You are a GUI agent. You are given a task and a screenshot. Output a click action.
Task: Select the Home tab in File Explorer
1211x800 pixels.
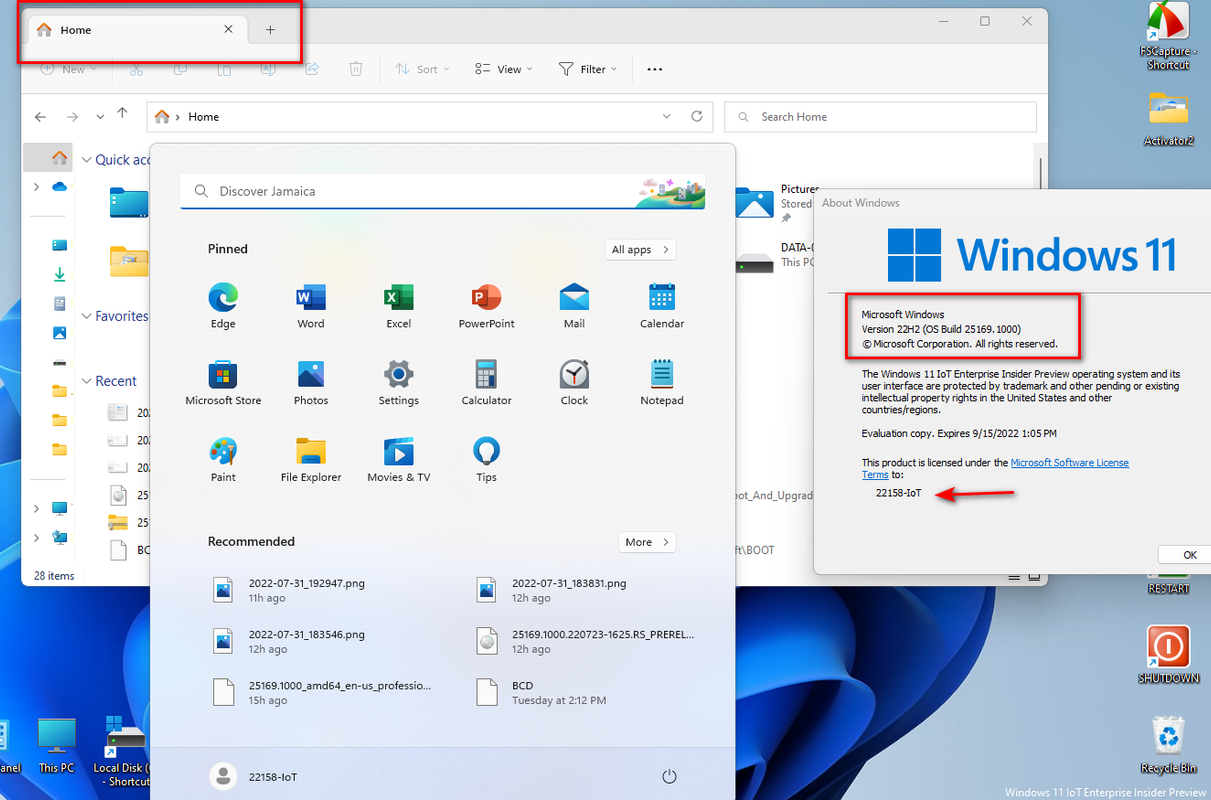[134, 30]
